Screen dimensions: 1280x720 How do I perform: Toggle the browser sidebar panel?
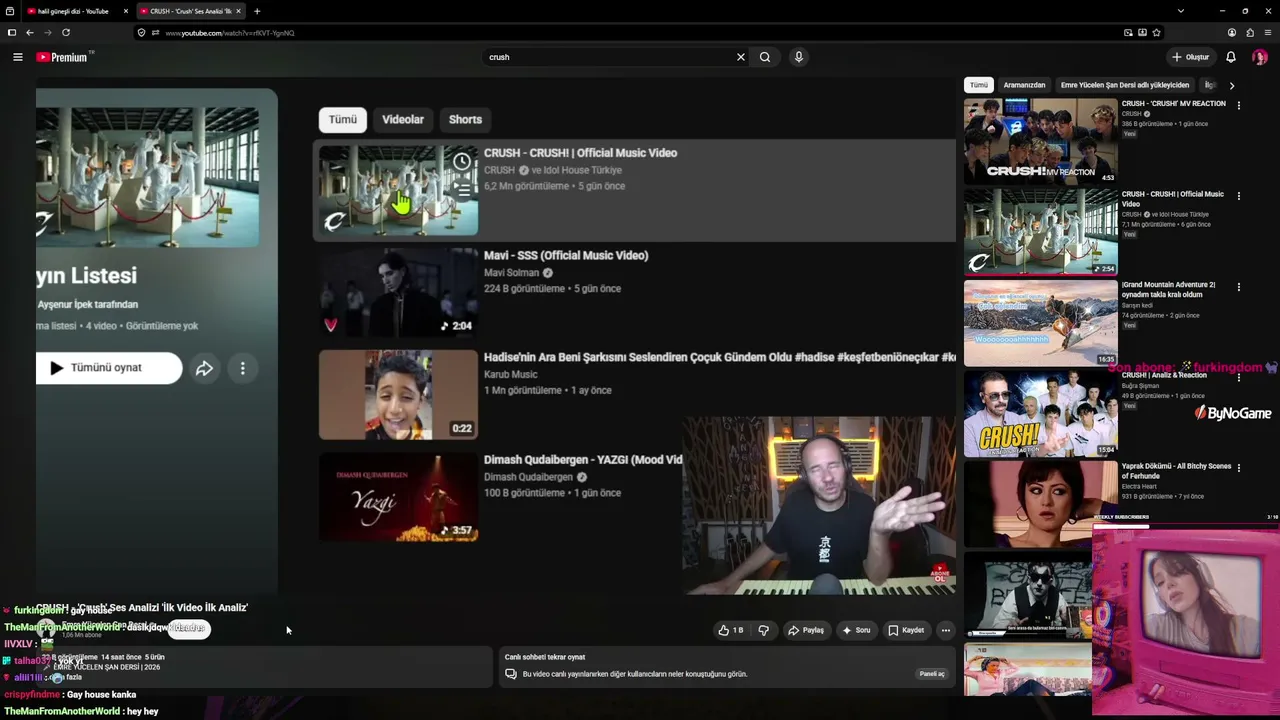pos(12,33)
